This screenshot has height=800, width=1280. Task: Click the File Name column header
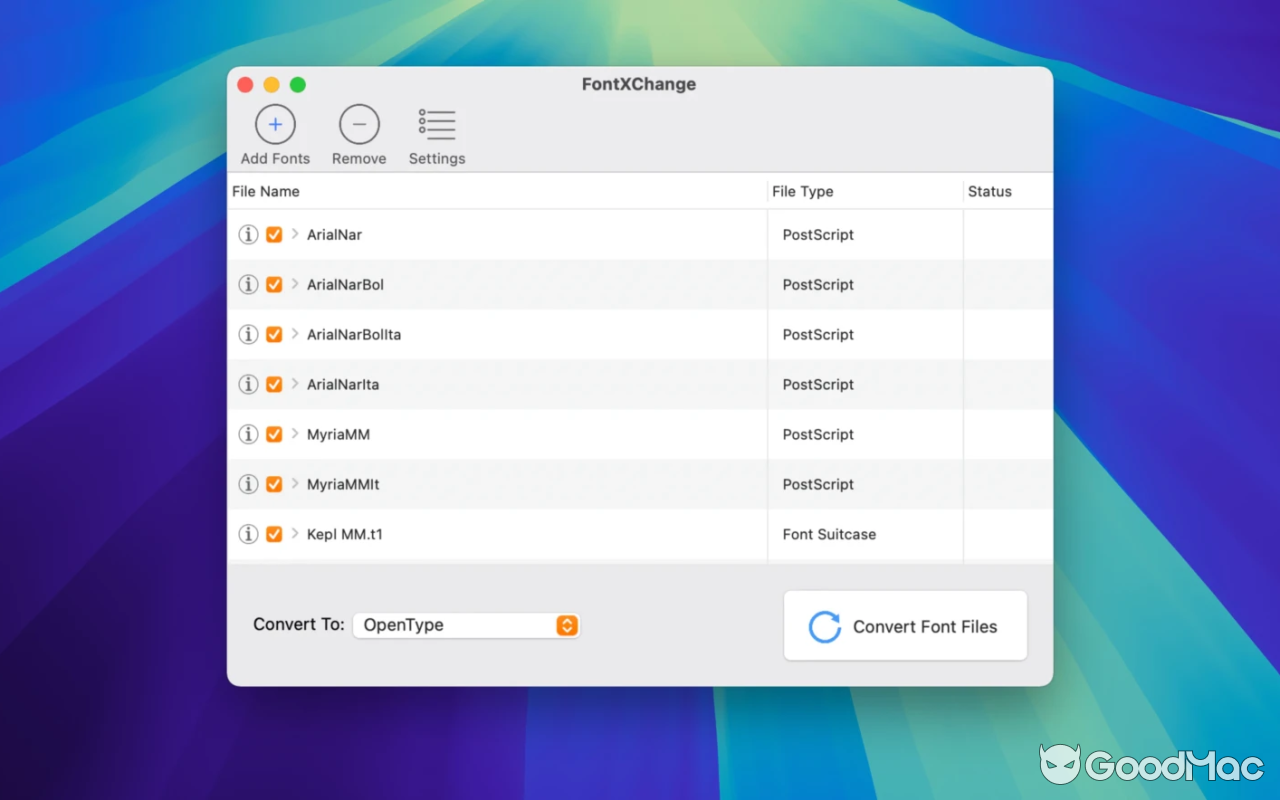[x=265, y=191]
